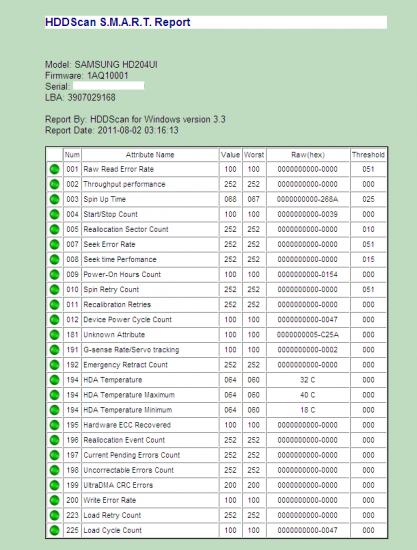Screen dimensions: 417x550
Task: Click the Hardware ECC Recovered attribute name
Action: click(x=127, y=425)
